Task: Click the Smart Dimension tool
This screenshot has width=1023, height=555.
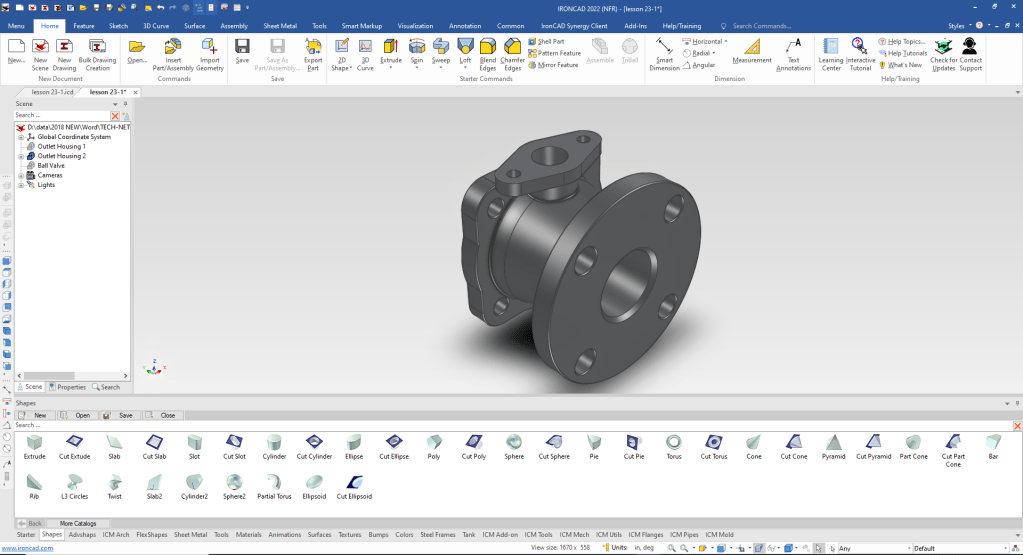Action: pos(664,54)
